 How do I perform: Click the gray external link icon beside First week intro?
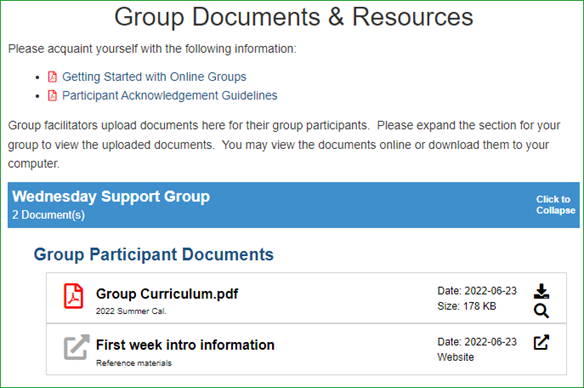pos(76,347)
